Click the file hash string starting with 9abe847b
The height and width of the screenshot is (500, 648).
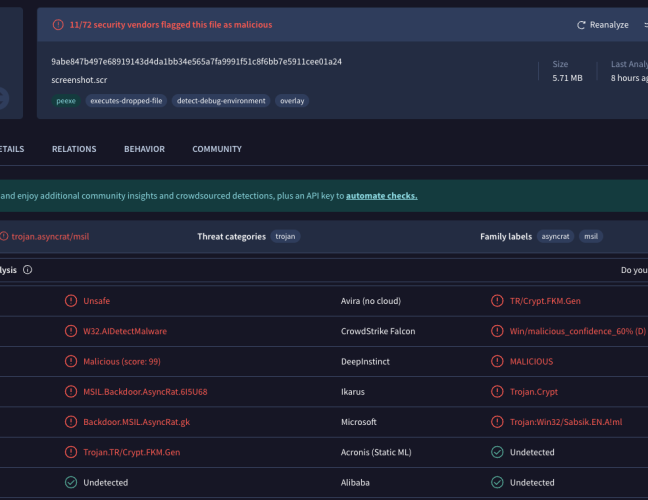tap(196, 61)
